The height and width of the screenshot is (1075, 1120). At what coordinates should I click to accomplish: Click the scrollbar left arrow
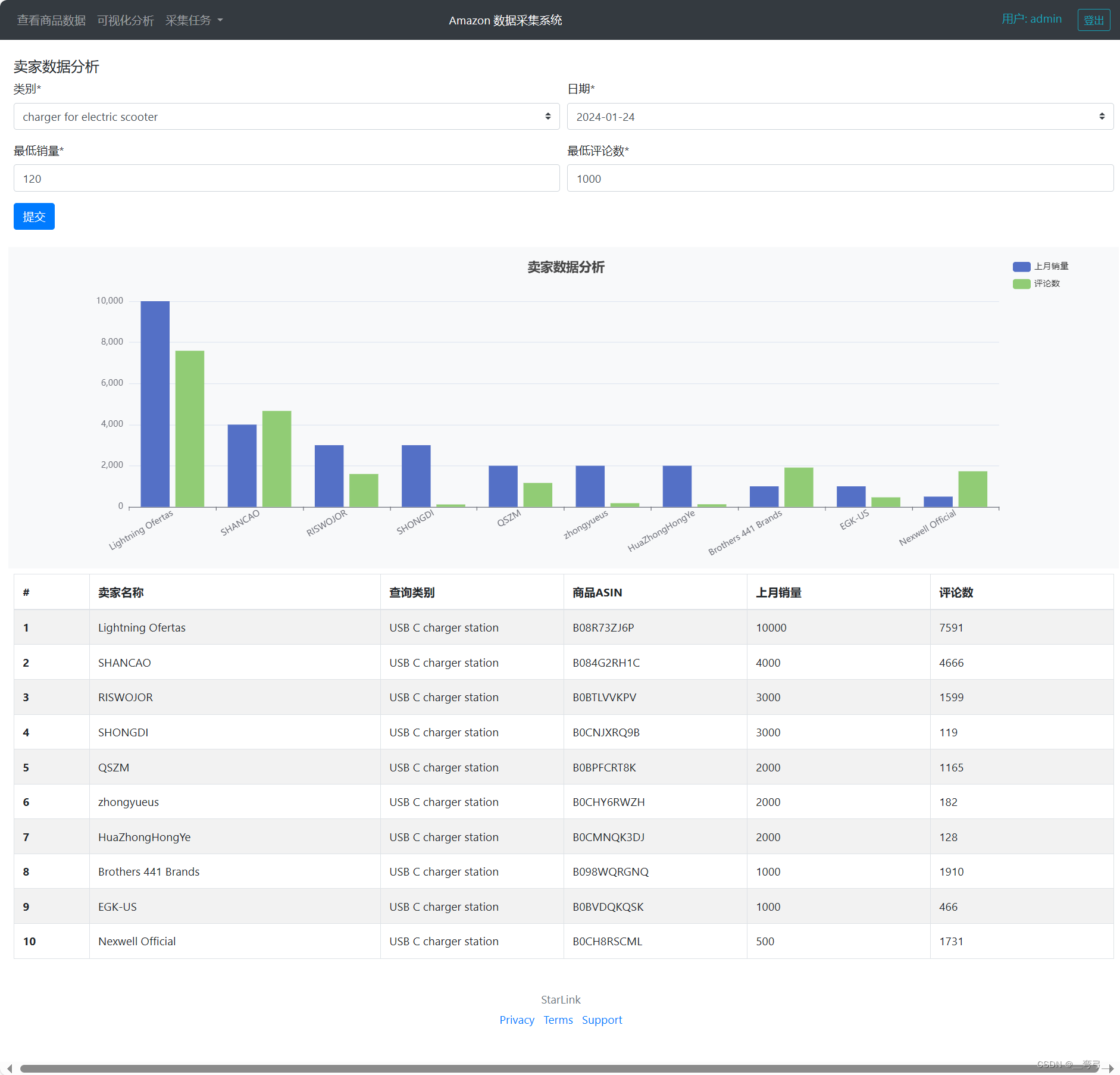(x=10, y=1068)
